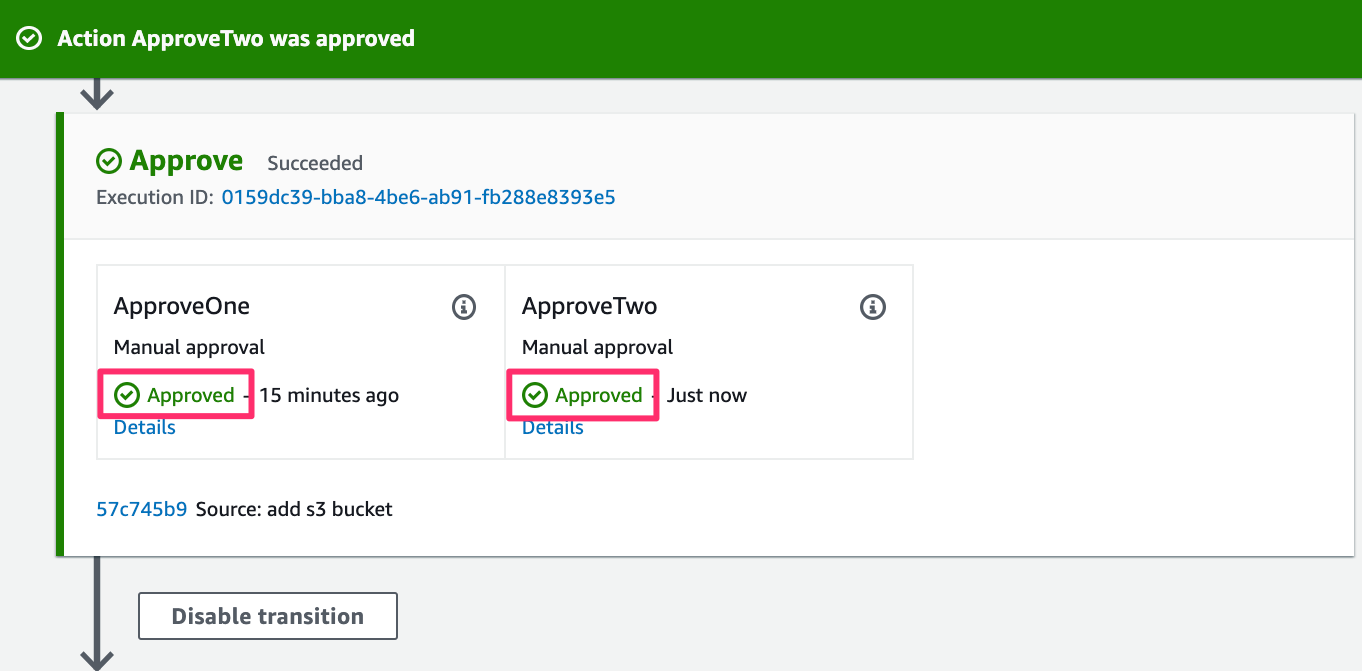Click the ApproveTwo action title
1362x671 pixels.
click(x=590, y=306)
